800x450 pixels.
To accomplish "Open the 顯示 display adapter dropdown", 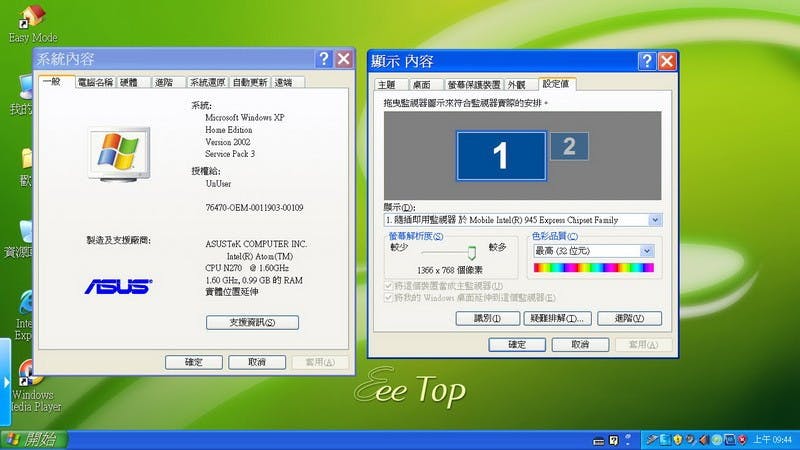I will tap(655, 220).
